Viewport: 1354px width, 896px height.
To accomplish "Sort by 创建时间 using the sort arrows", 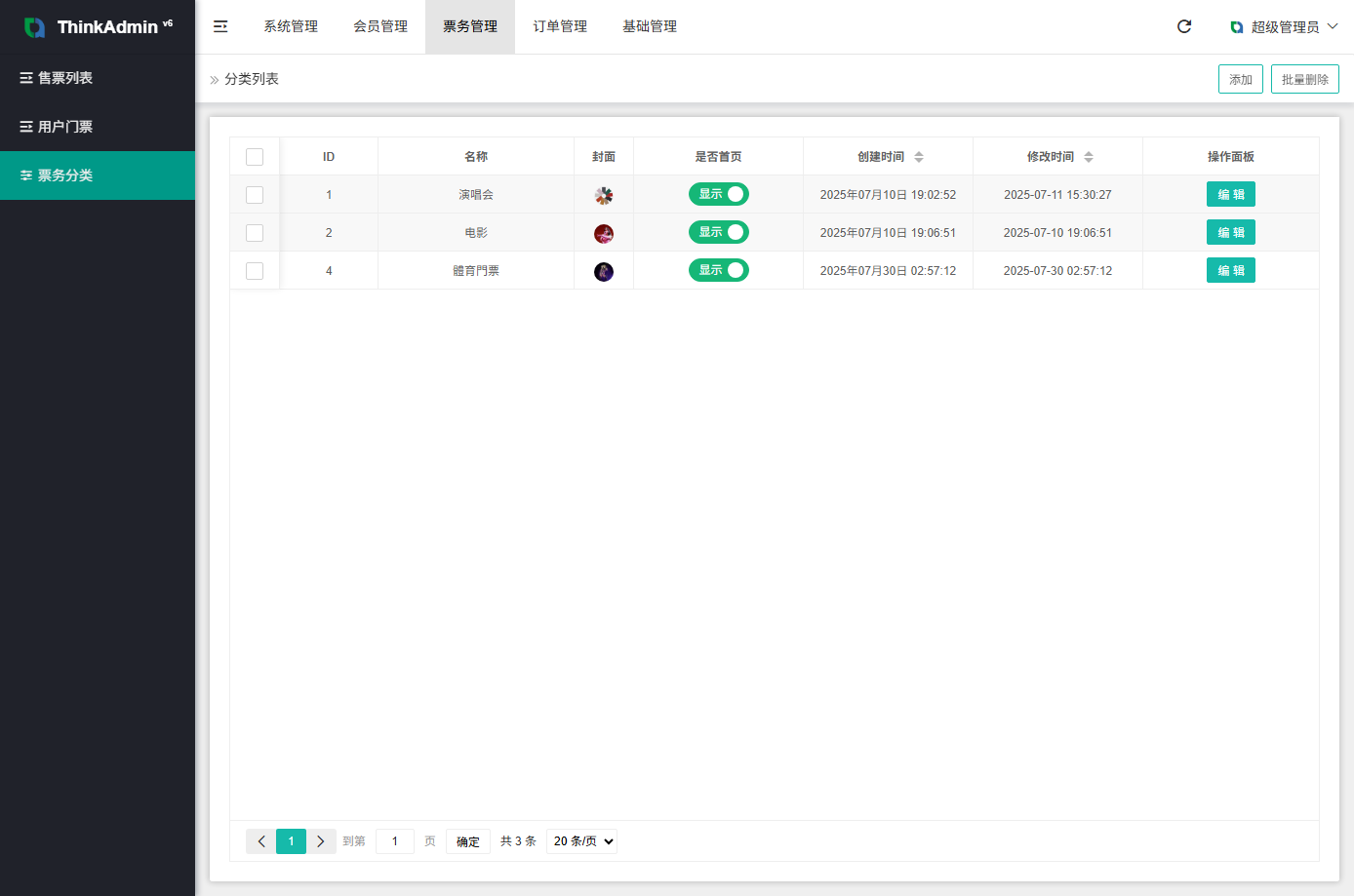I will 919,157.
